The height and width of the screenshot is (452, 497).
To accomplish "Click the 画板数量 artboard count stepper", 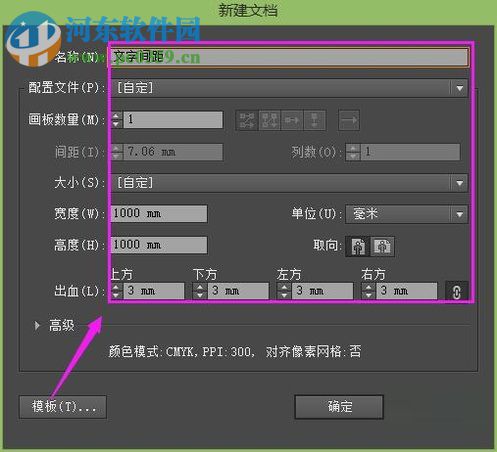I will pos(117,120).
